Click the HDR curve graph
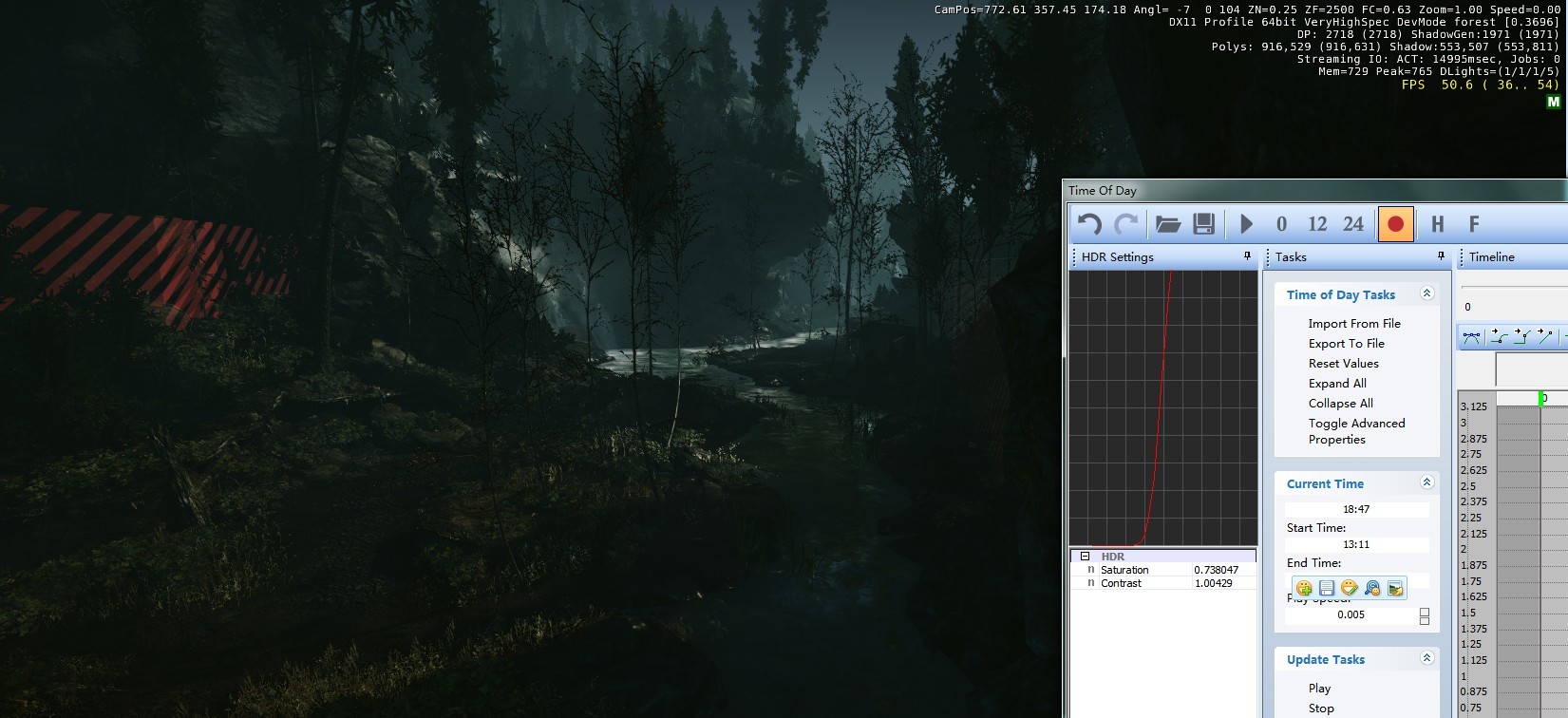 (1163, 408)
